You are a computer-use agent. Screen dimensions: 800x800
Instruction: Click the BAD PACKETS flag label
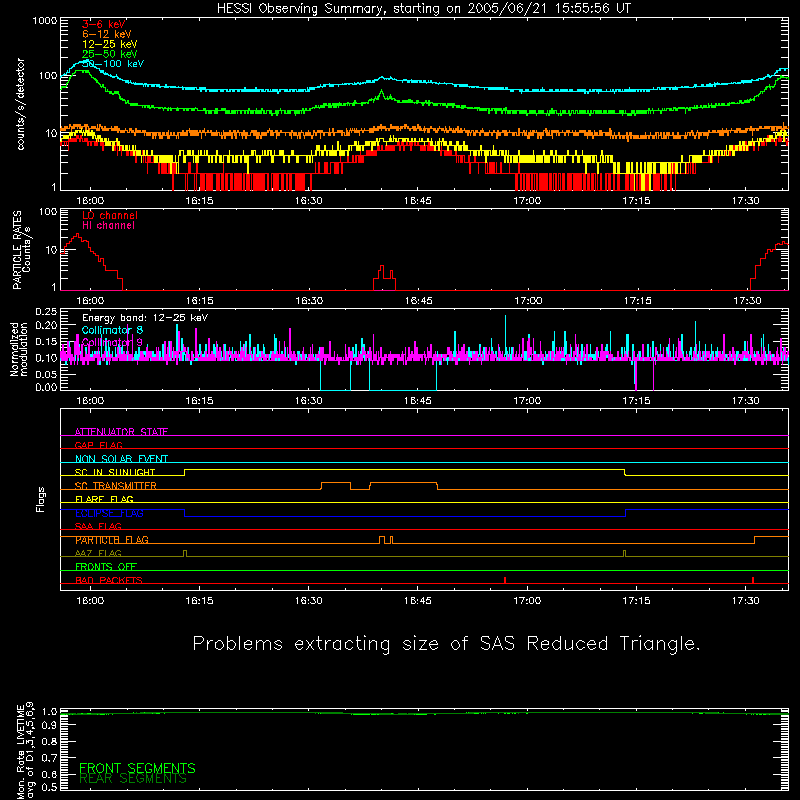coord(109,580)
